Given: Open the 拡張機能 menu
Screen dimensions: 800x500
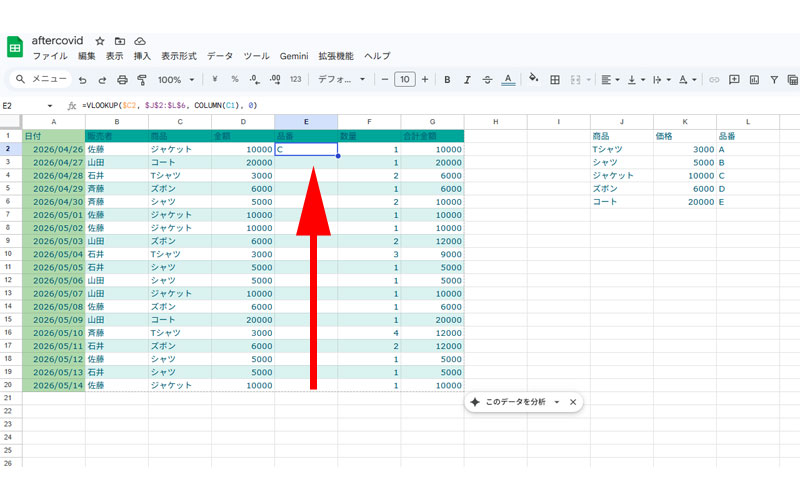Looking at the screenshot, I should 336,56.
